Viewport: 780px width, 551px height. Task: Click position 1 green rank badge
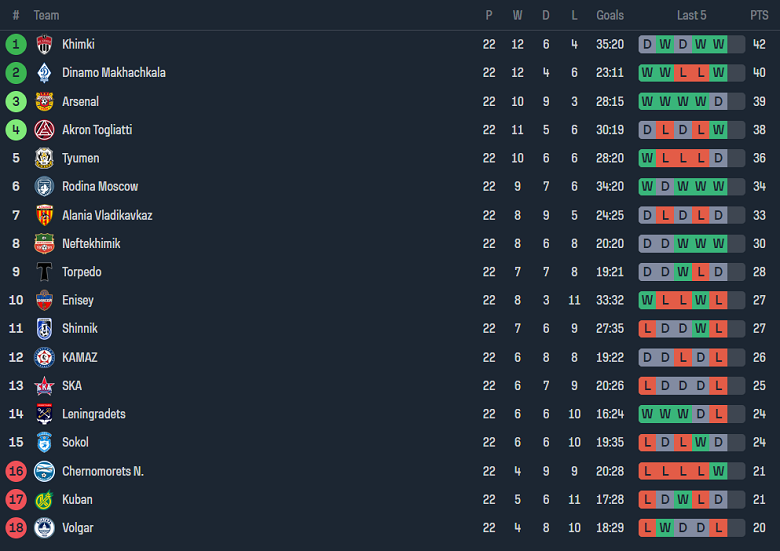(16, 44)
